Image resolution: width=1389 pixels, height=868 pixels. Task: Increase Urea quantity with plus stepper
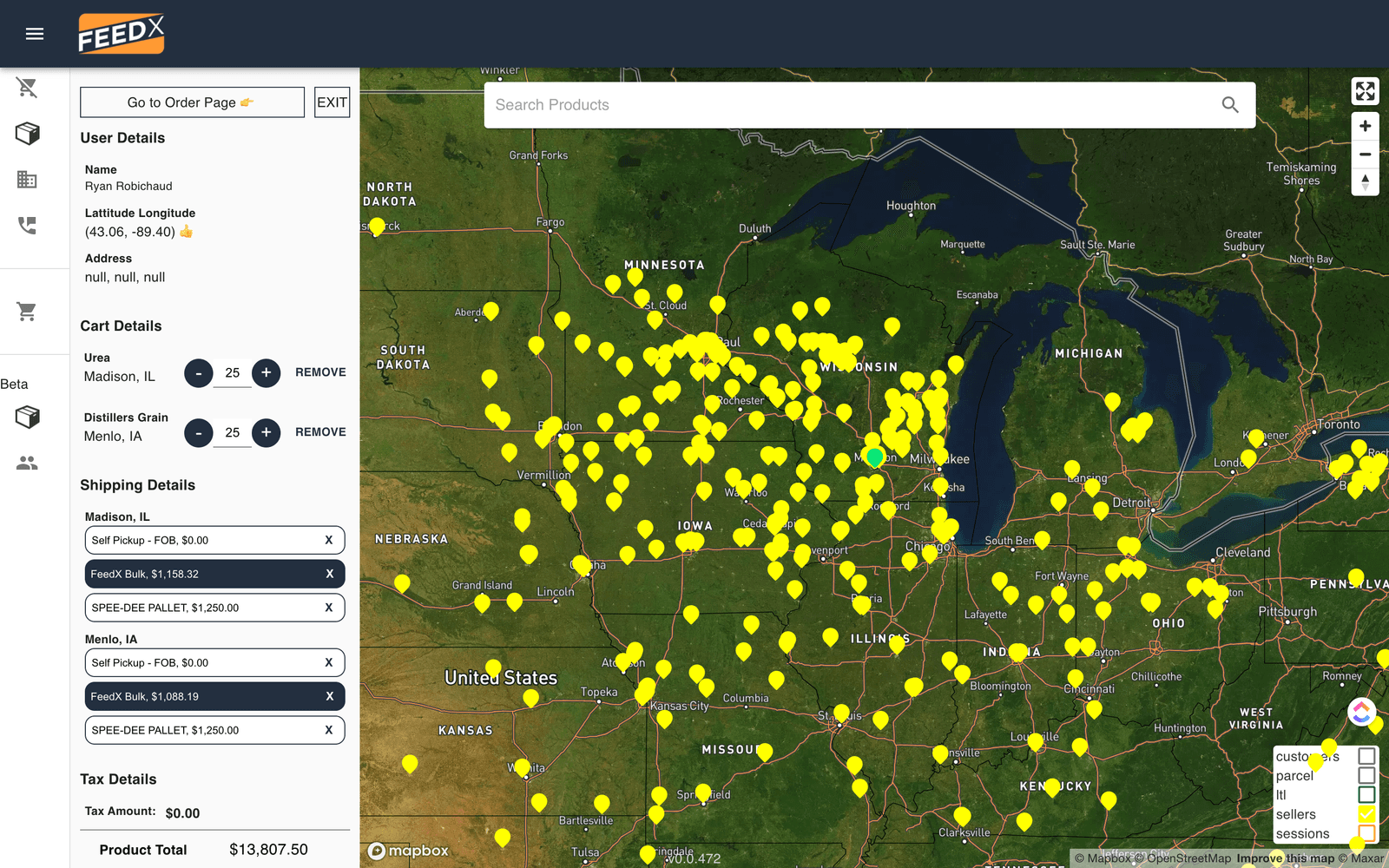pyautogui.click(x=266, y=372)
